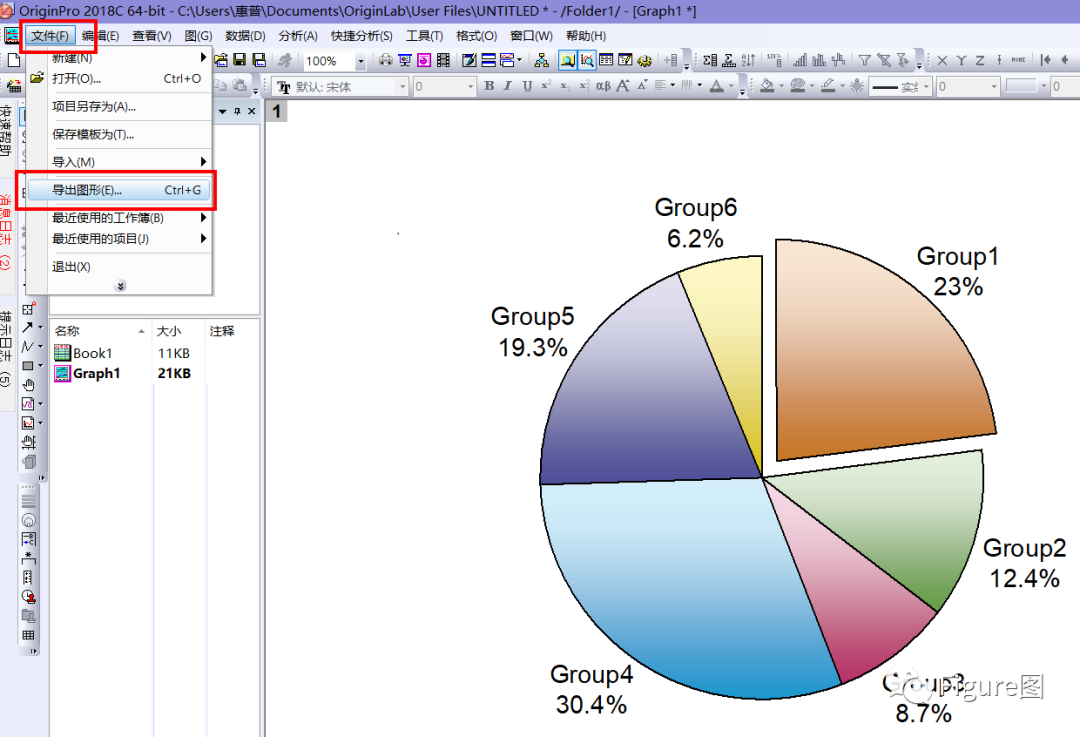
Task: Click the Sort A-Z icon
Action: 749,61
